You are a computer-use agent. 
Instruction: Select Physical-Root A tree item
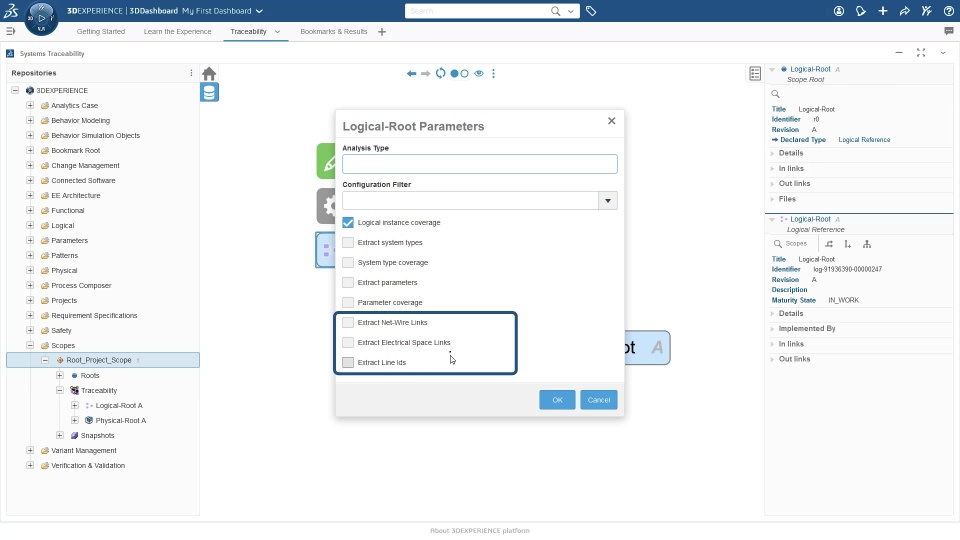click(x=121, y=421)
